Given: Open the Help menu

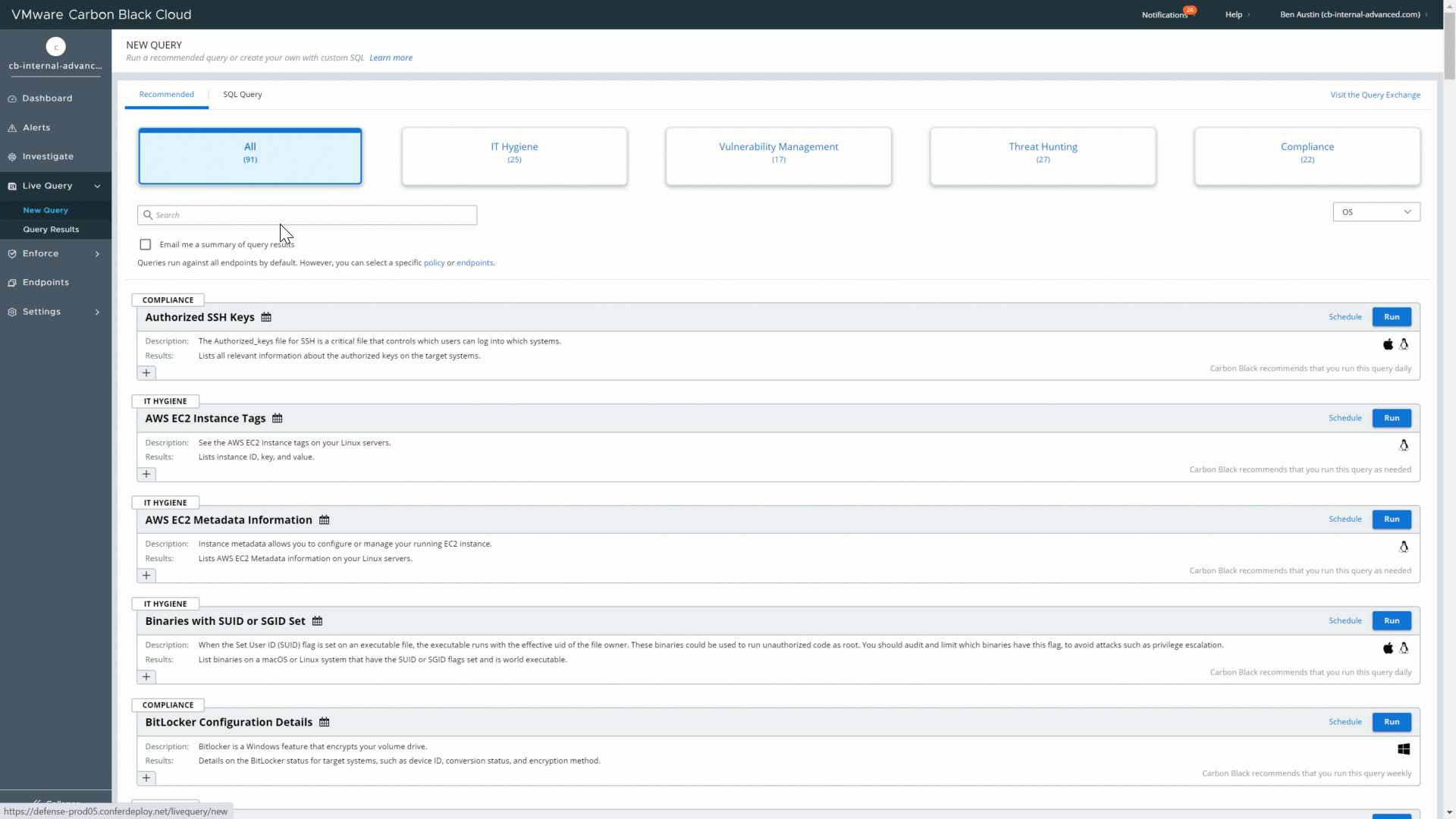Looking at the screenshot, I should pyautogui.click(x=1237, y=14).
